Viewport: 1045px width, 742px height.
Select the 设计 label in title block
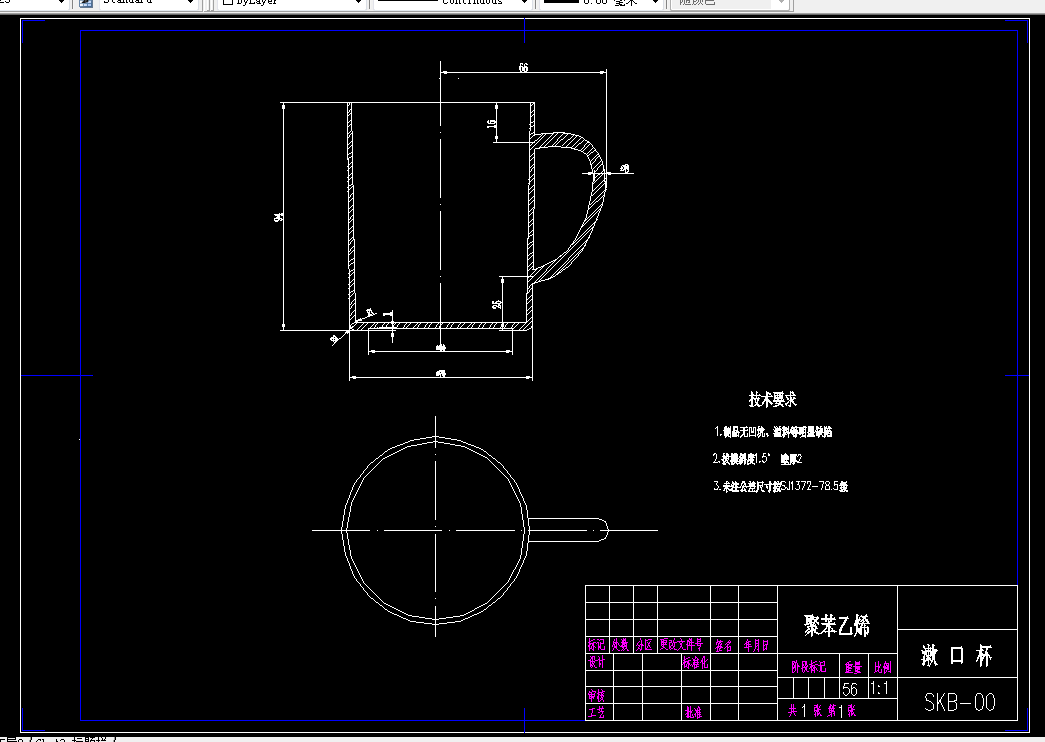click(x=596, y=662)
